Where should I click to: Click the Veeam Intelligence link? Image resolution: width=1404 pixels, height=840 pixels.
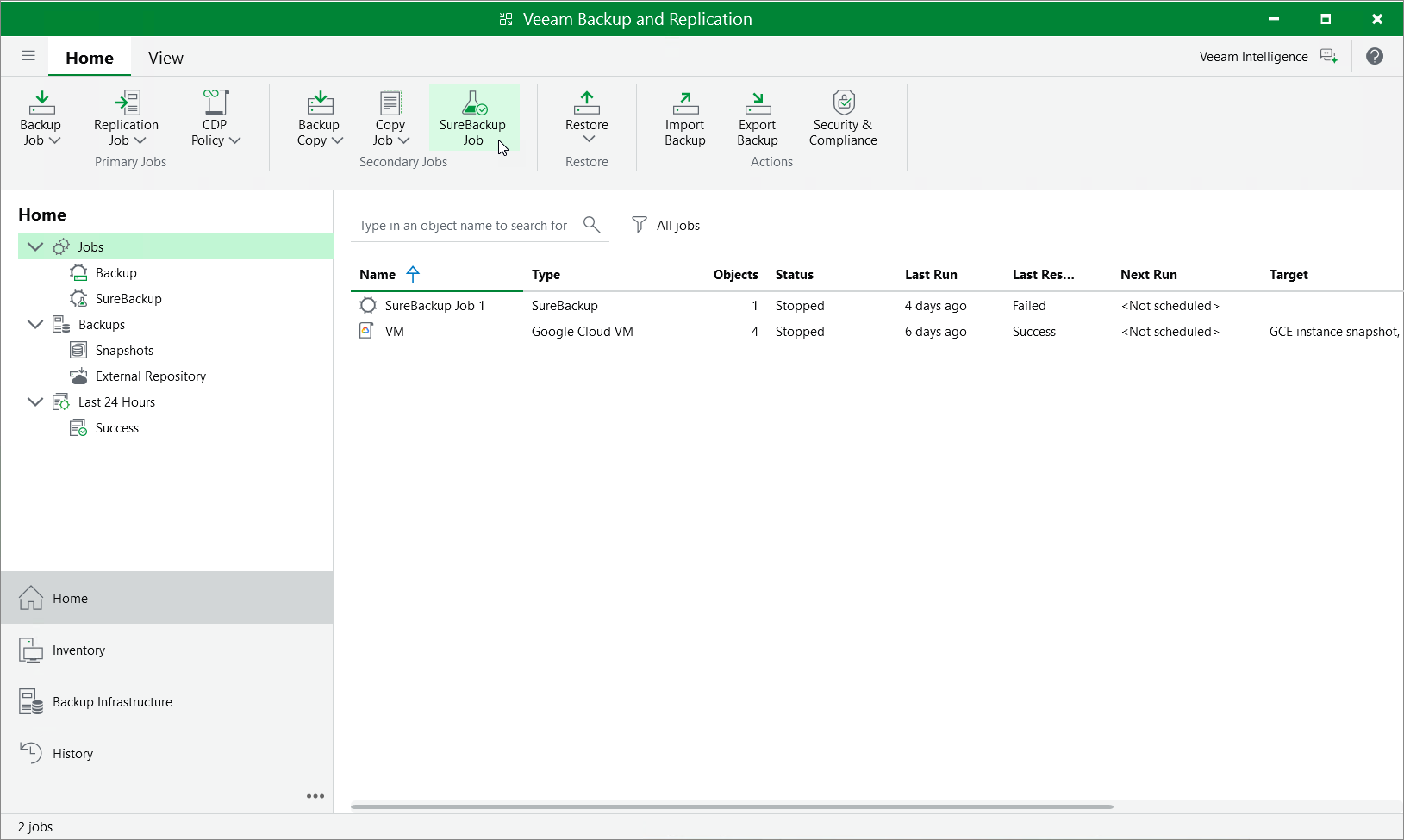1251,57
